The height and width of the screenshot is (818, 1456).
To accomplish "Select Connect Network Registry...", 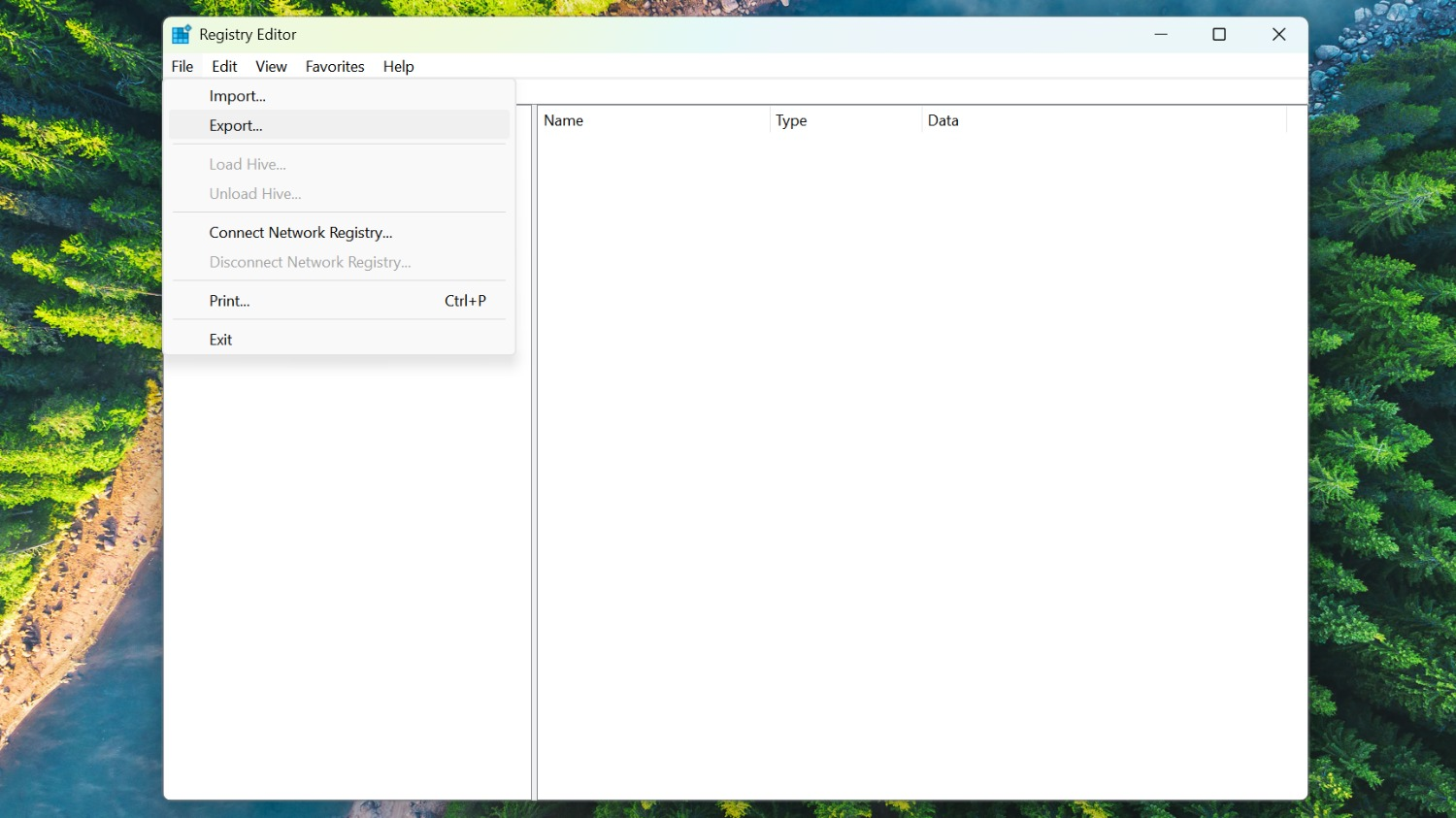I will (x=301, y=233).
